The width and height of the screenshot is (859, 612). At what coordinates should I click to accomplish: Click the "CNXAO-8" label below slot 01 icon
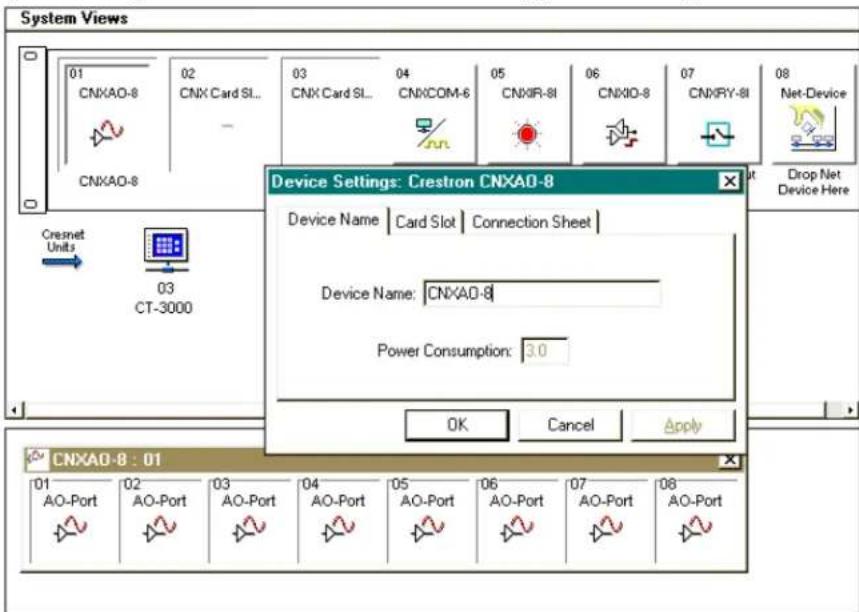(x=108, y=181)
